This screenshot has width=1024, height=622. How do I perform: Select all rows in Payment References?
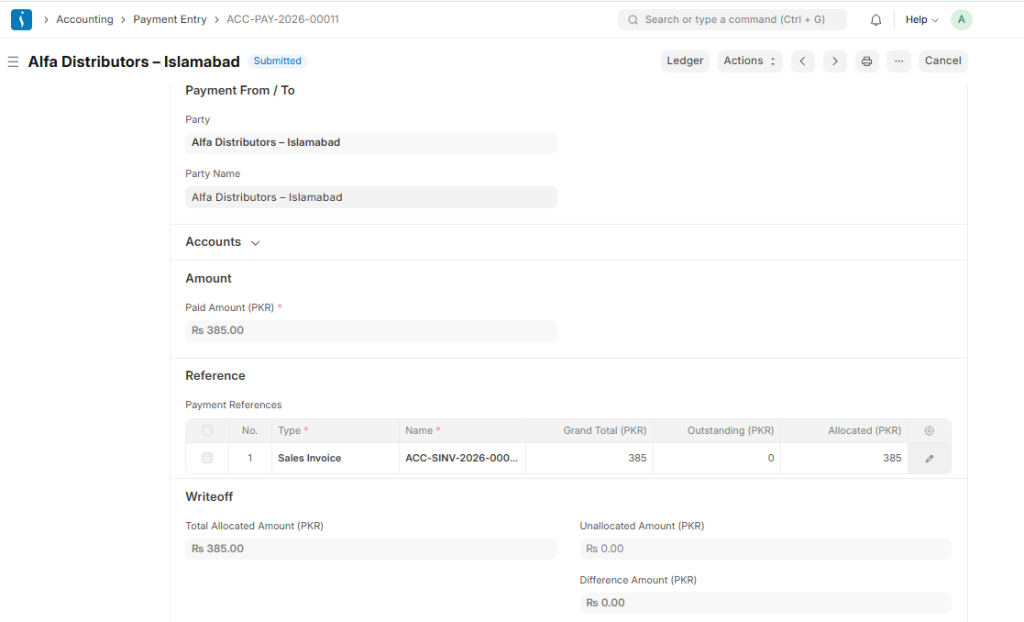(x=209, y=430)
